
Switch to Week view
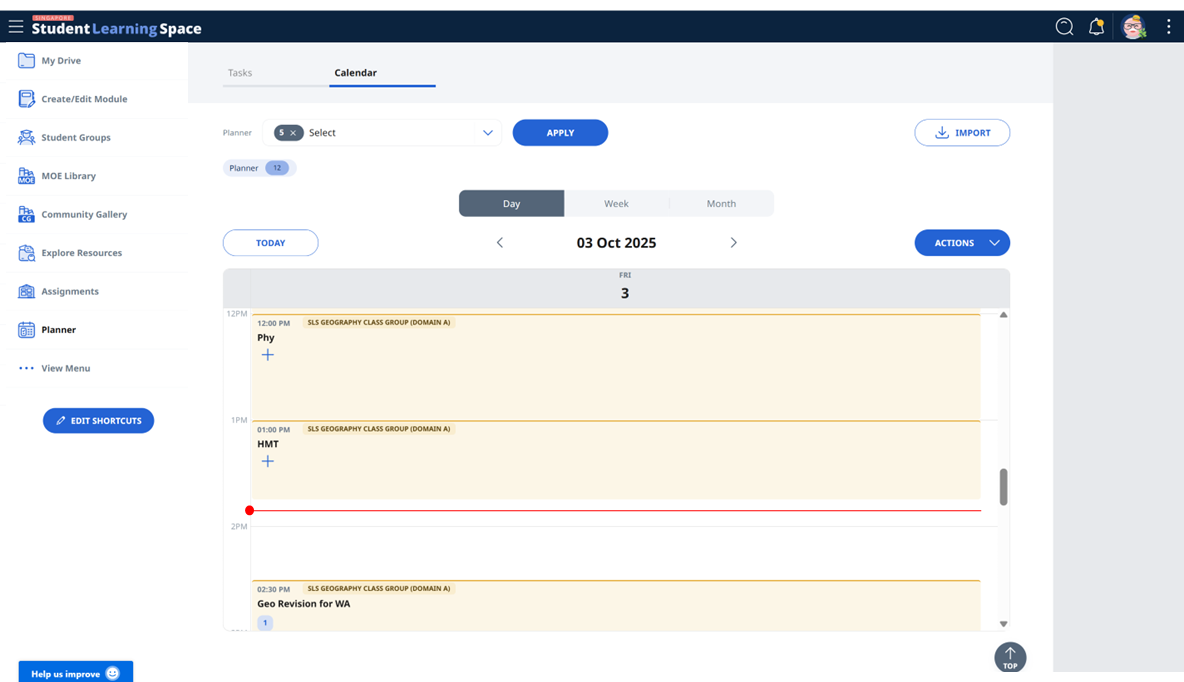click(x=616, y=203)
